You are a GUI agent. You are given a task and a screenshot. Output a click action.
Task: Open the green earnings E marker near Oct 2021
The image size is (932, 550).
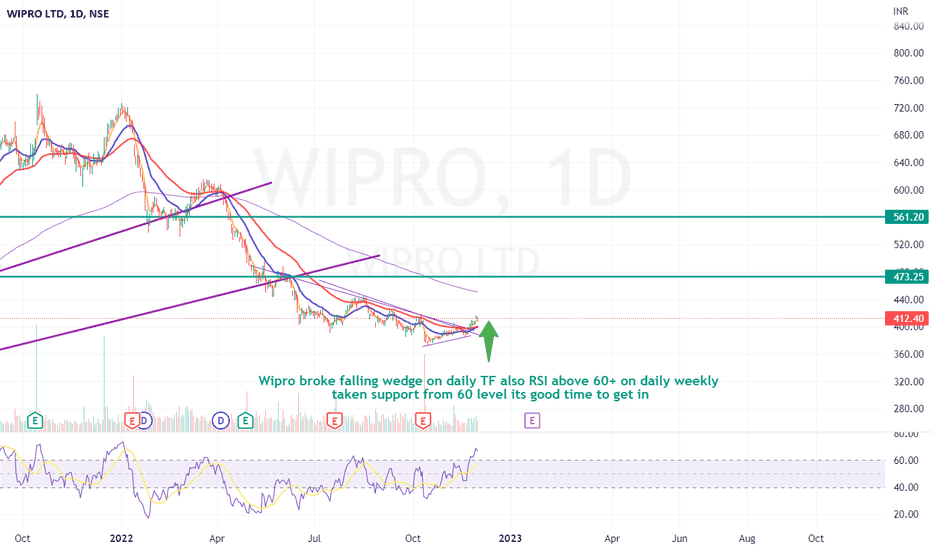(35, 421)
